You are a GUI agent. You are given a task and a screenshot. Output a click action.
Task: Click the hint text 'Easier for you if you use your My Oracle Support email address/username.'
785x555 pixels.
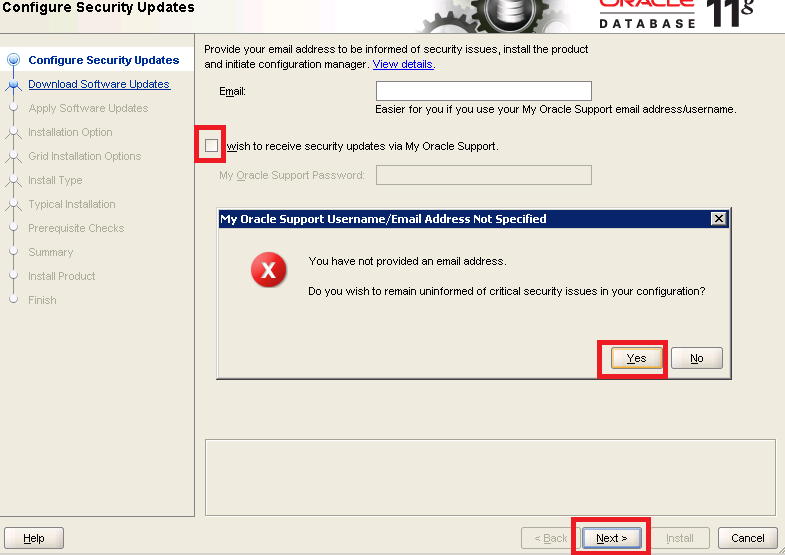pyautogui.click(x=556, y=109)
